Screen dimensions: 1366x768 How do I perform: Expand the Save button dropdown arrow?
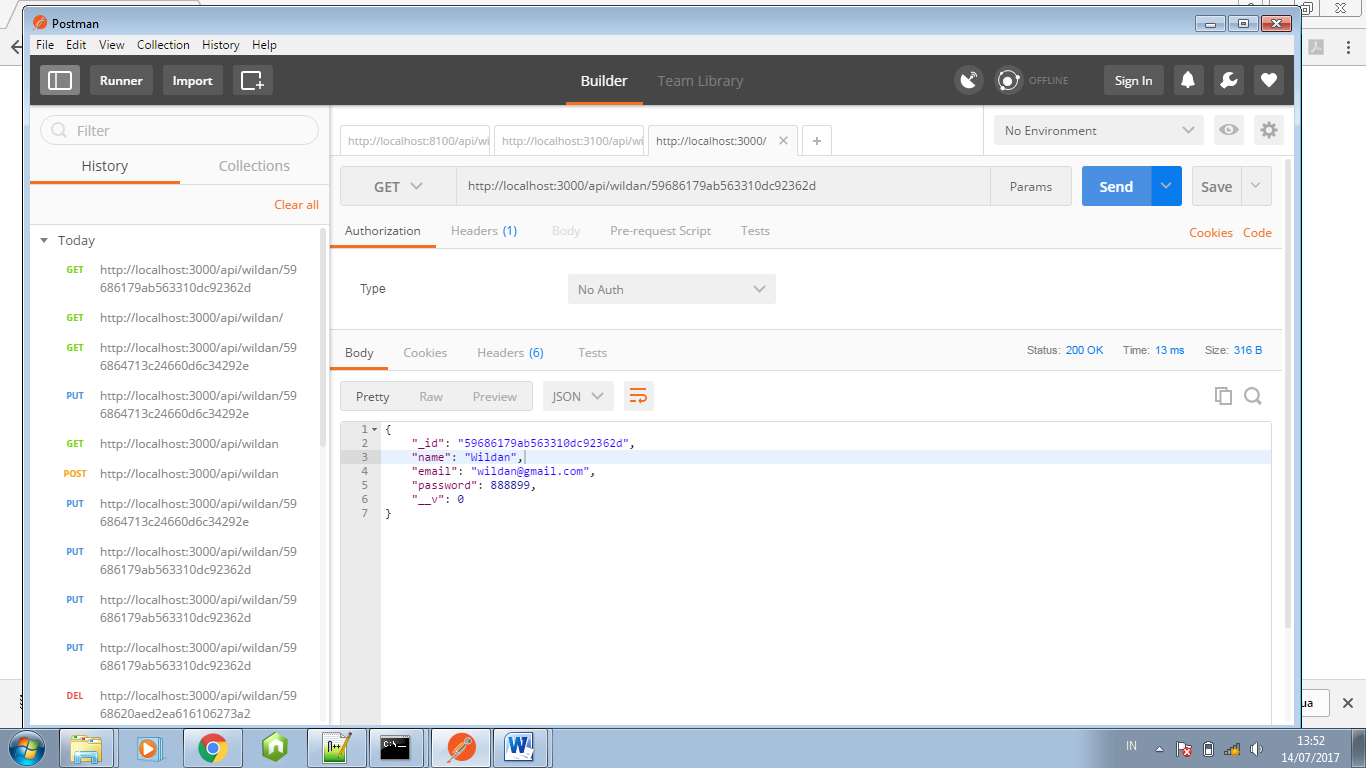1257,186
